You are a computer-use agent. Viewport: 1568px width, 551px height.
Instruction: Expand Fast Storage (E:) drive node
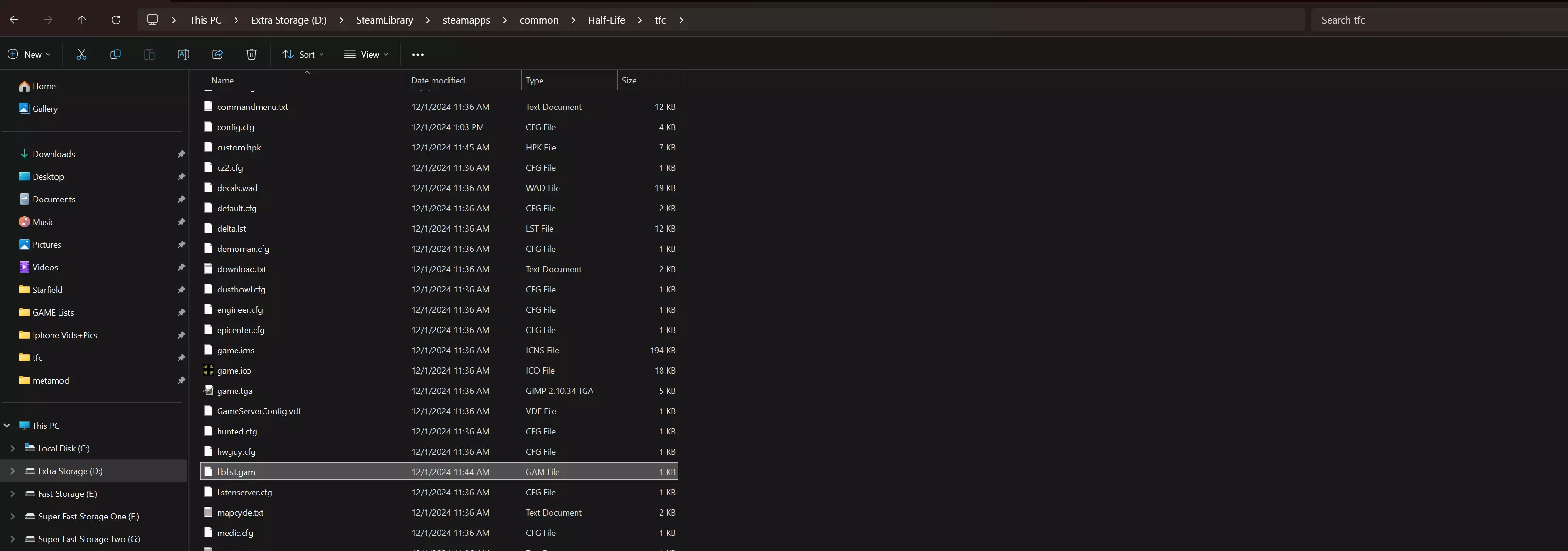13,494
